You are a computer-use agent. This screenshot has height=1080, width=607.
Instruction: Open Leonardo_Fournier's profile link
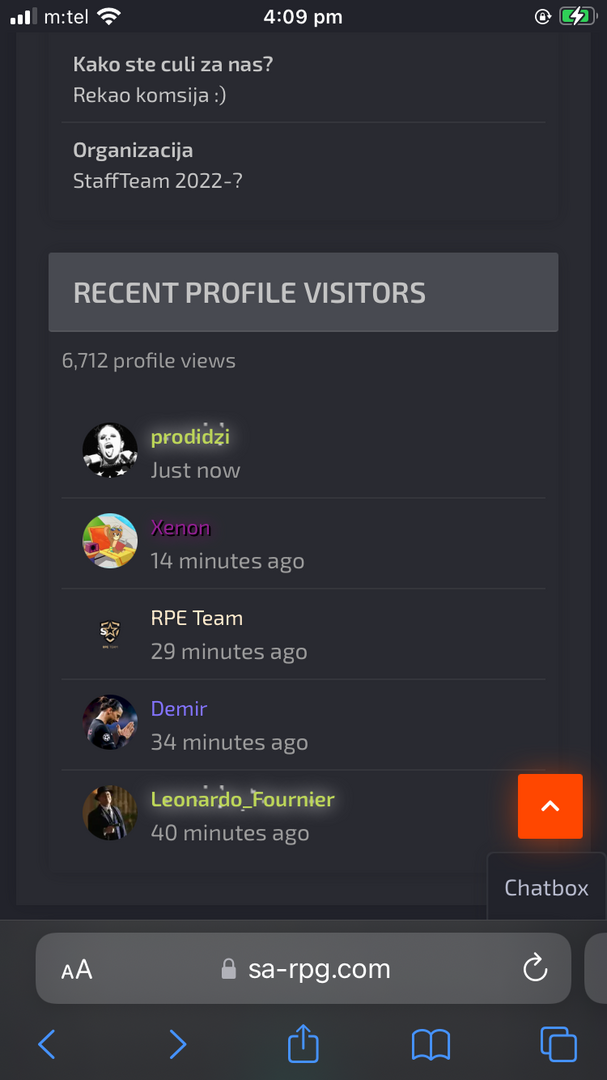click(243, 799)
